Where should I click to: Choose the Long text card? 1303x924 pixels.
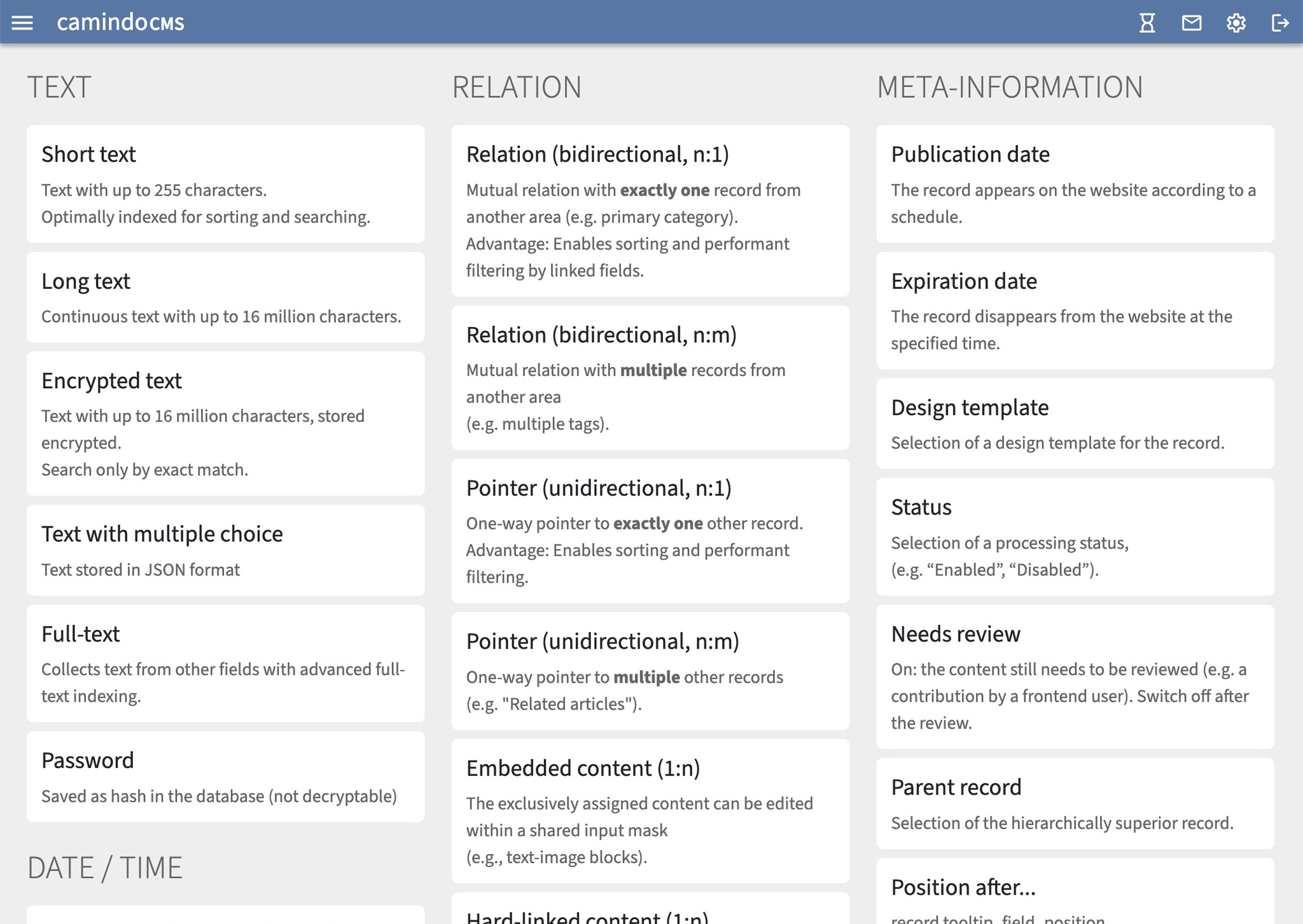[225, 297]
